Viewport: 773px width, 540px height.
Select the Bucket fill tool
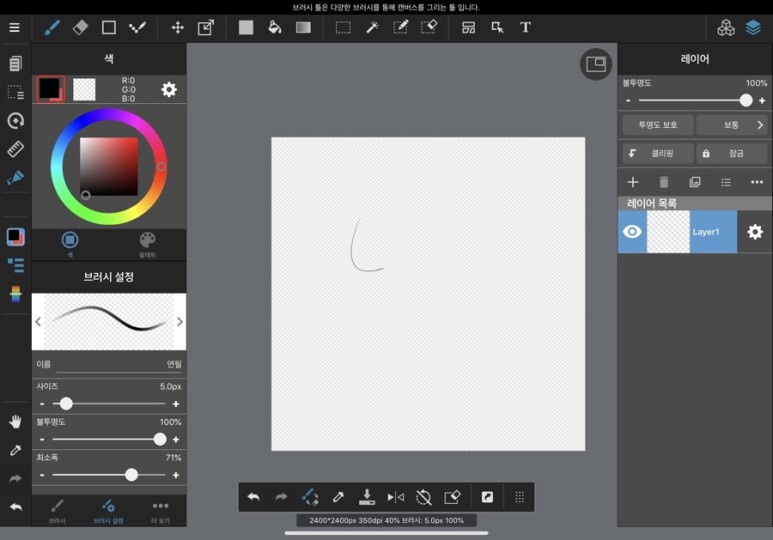coord(275,28)
